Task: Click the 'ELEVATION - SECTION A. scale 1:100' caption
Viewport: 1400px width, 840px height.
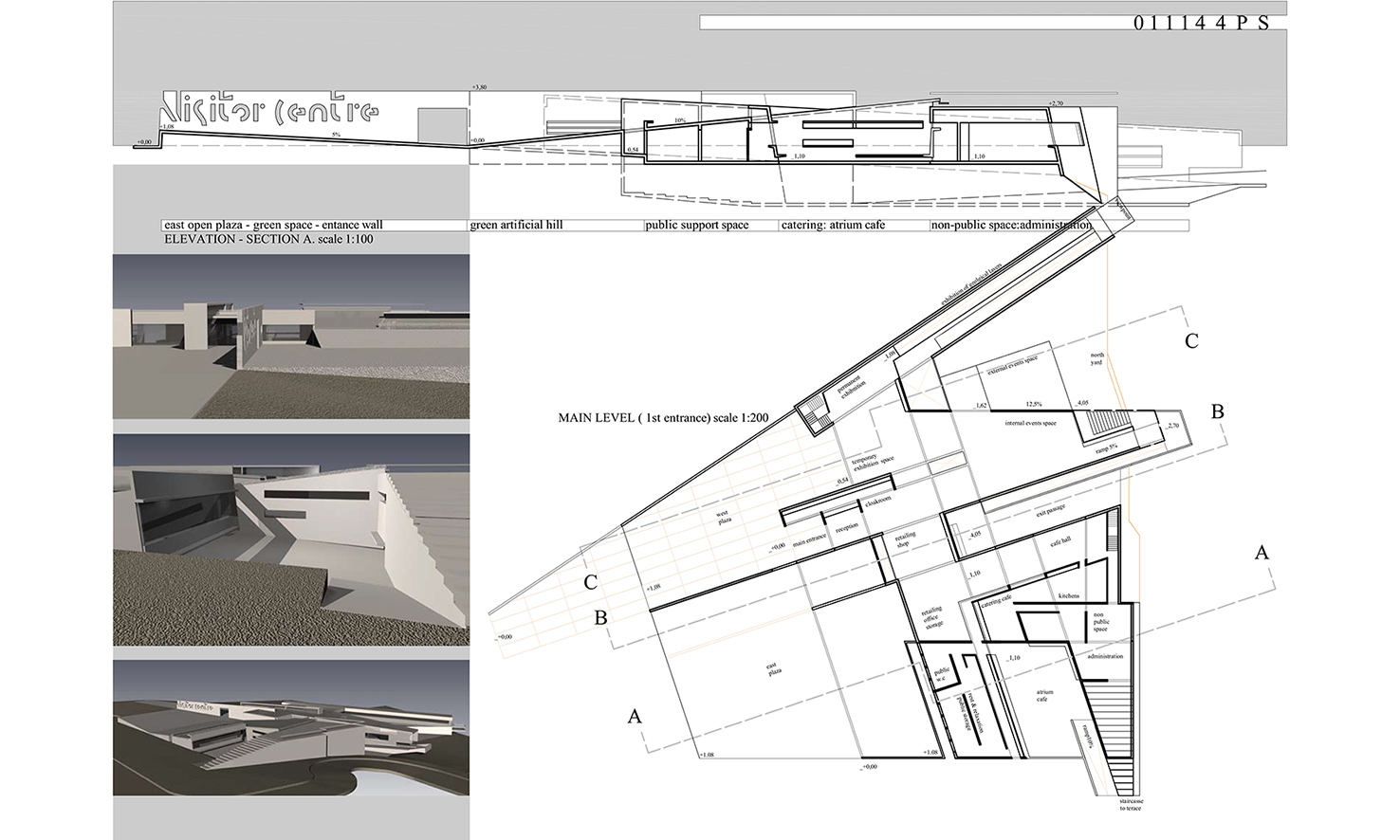Action: coord(268,240)
